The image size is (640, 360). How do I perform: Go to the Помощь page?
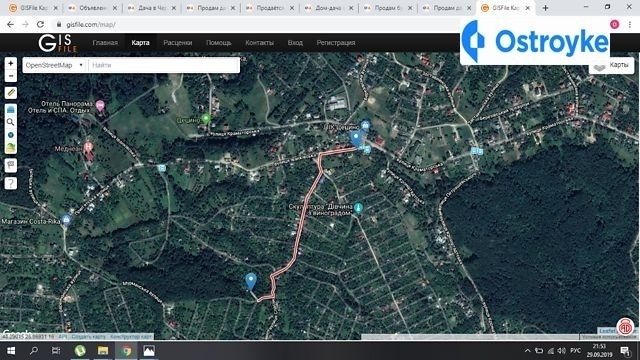219,42
